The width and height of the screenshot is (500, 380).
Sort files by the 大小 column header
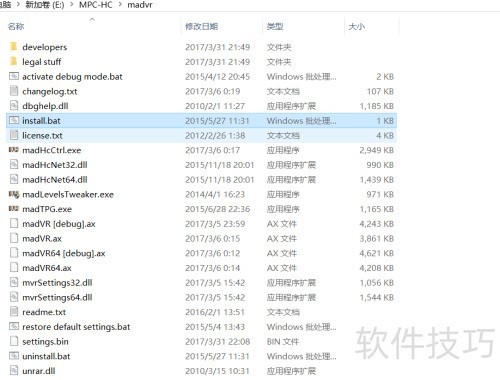coord(357,26)
